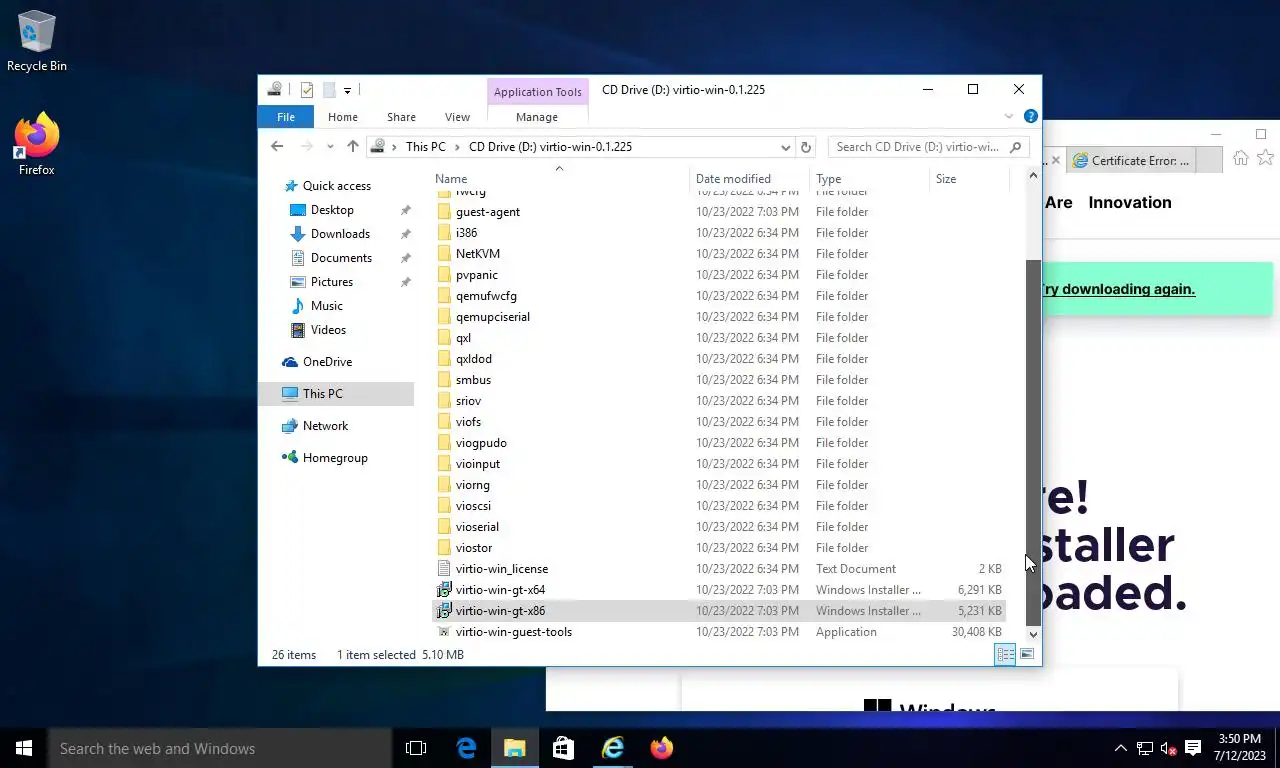Open Desktop in navigation pane
The image size is (1280, 768).
(332, 210)
